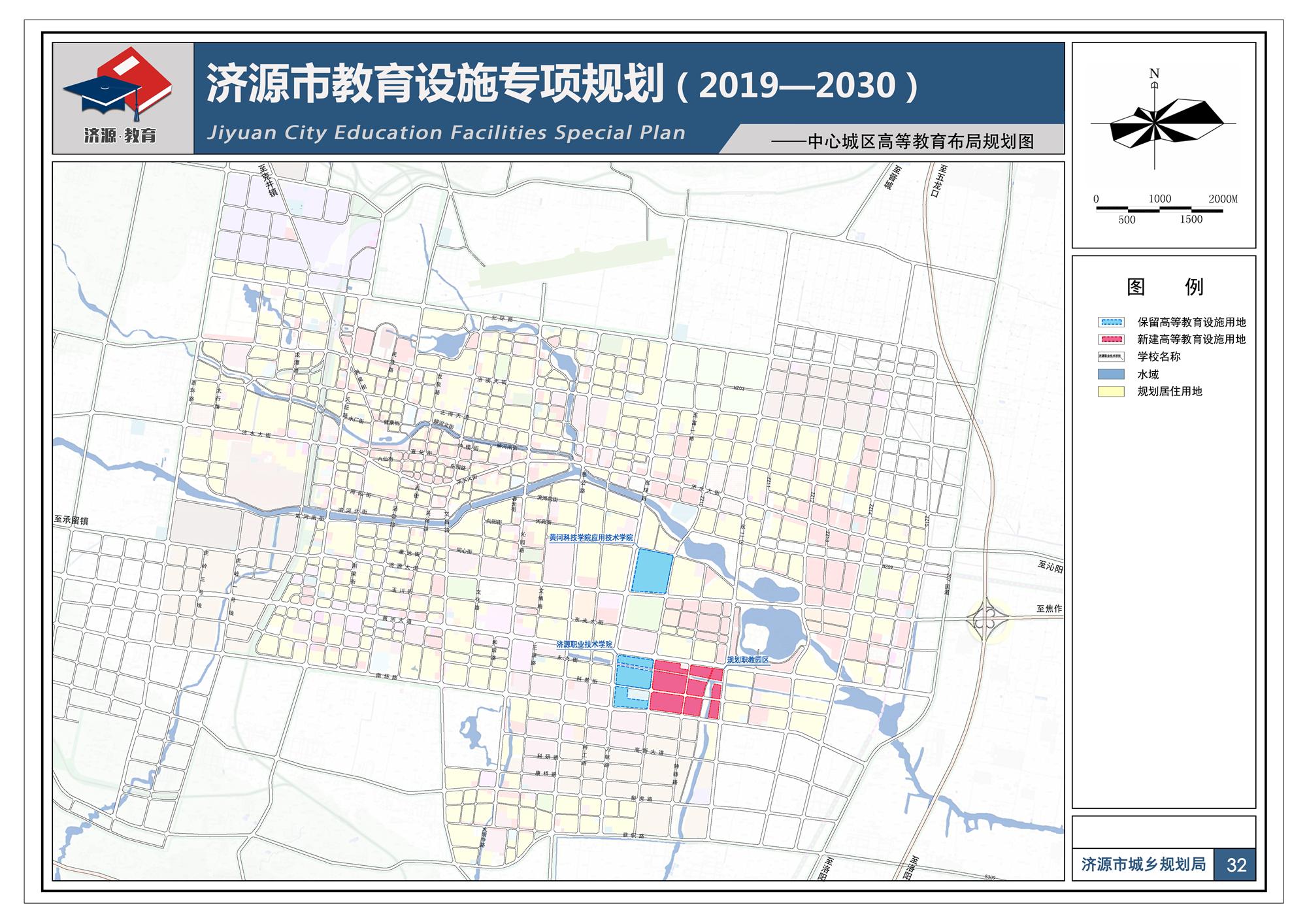1307x924 pixels.
Task: Click the red 新建高等教育设施用地 legend swatch
Action: point(1111,339)
